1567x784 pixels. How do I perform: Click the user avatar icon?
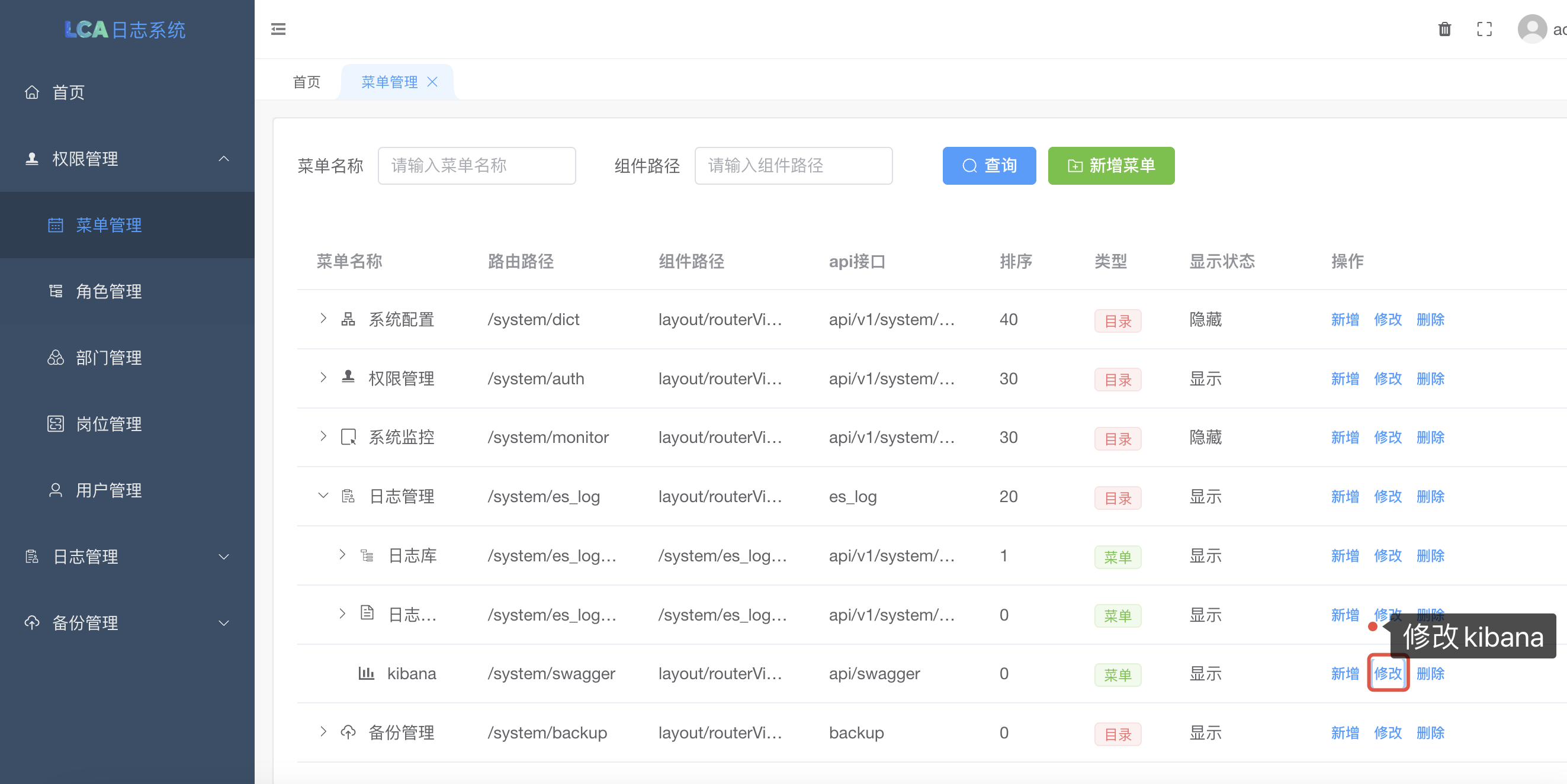coord(1531,29)
